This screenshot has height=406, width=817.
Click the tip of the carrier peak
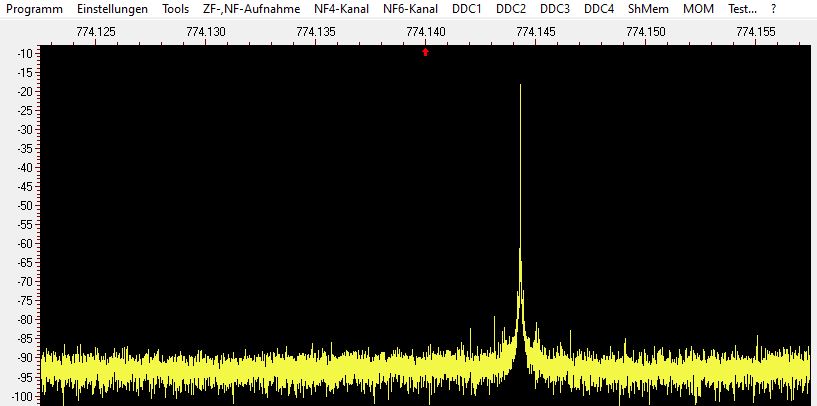[x=520, y=84]
